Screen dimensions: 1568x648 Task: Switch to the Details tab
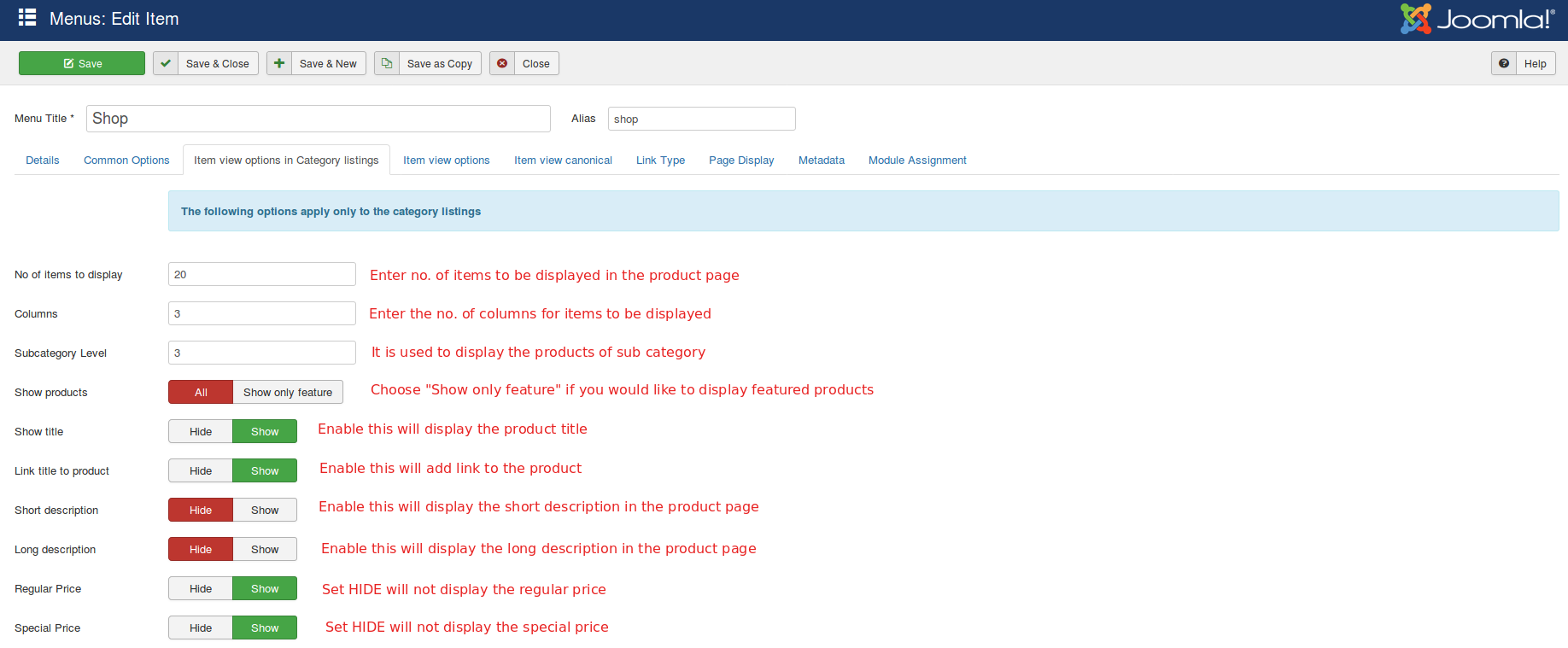[x=43, y=160]
